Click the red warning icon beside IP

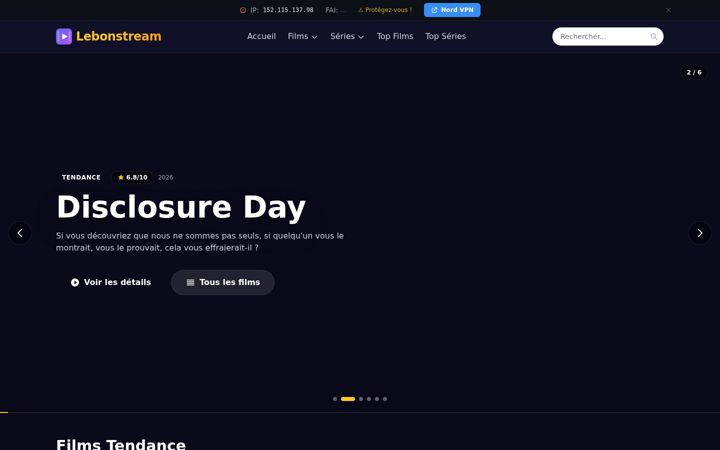(243, 10)
